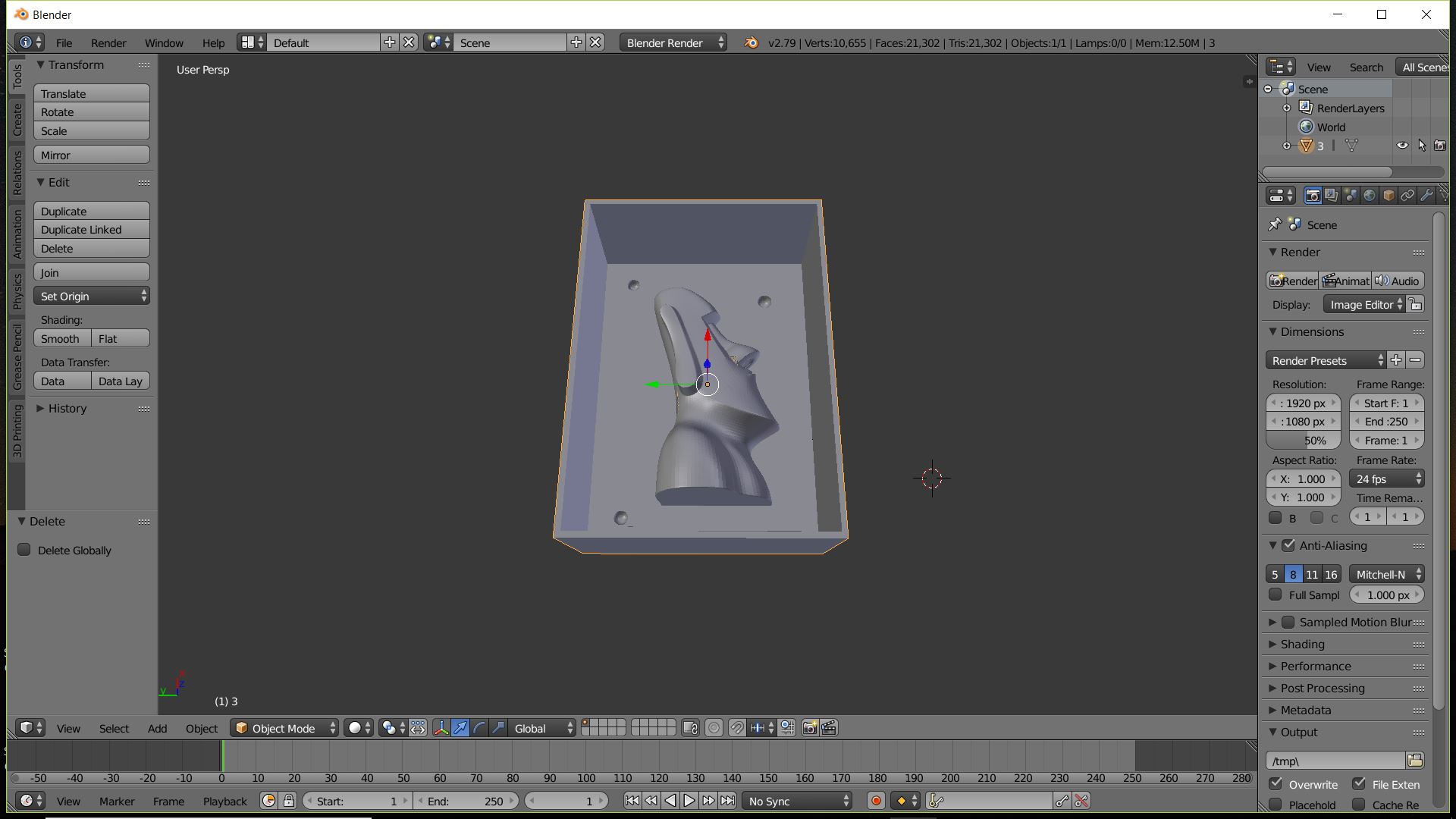Hide object 3 with eye icon
The image size is (1456, 819).
point(1402,146)
